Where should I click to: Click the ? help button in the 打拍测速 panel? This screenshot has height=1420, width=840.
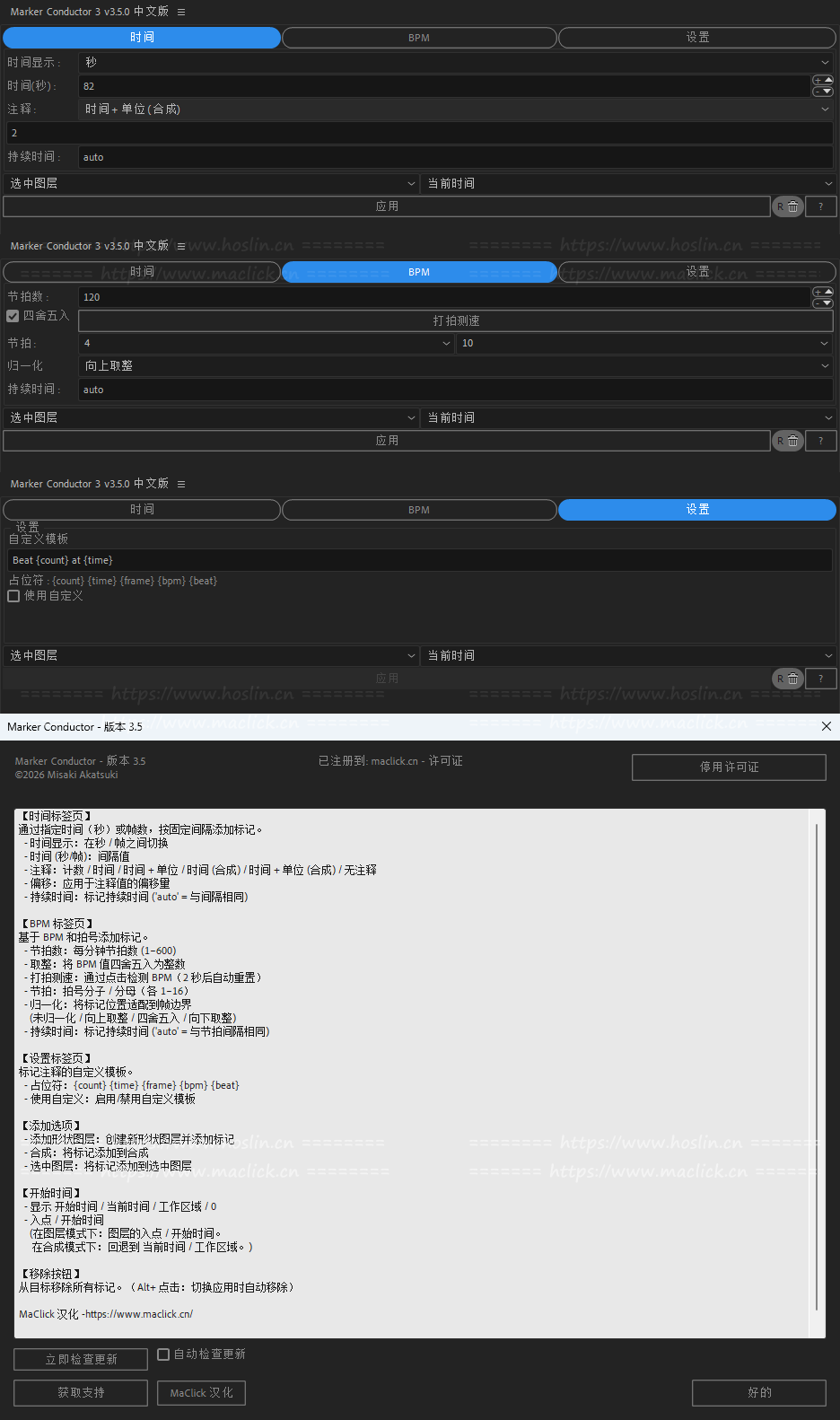click(x=820, y=441)
